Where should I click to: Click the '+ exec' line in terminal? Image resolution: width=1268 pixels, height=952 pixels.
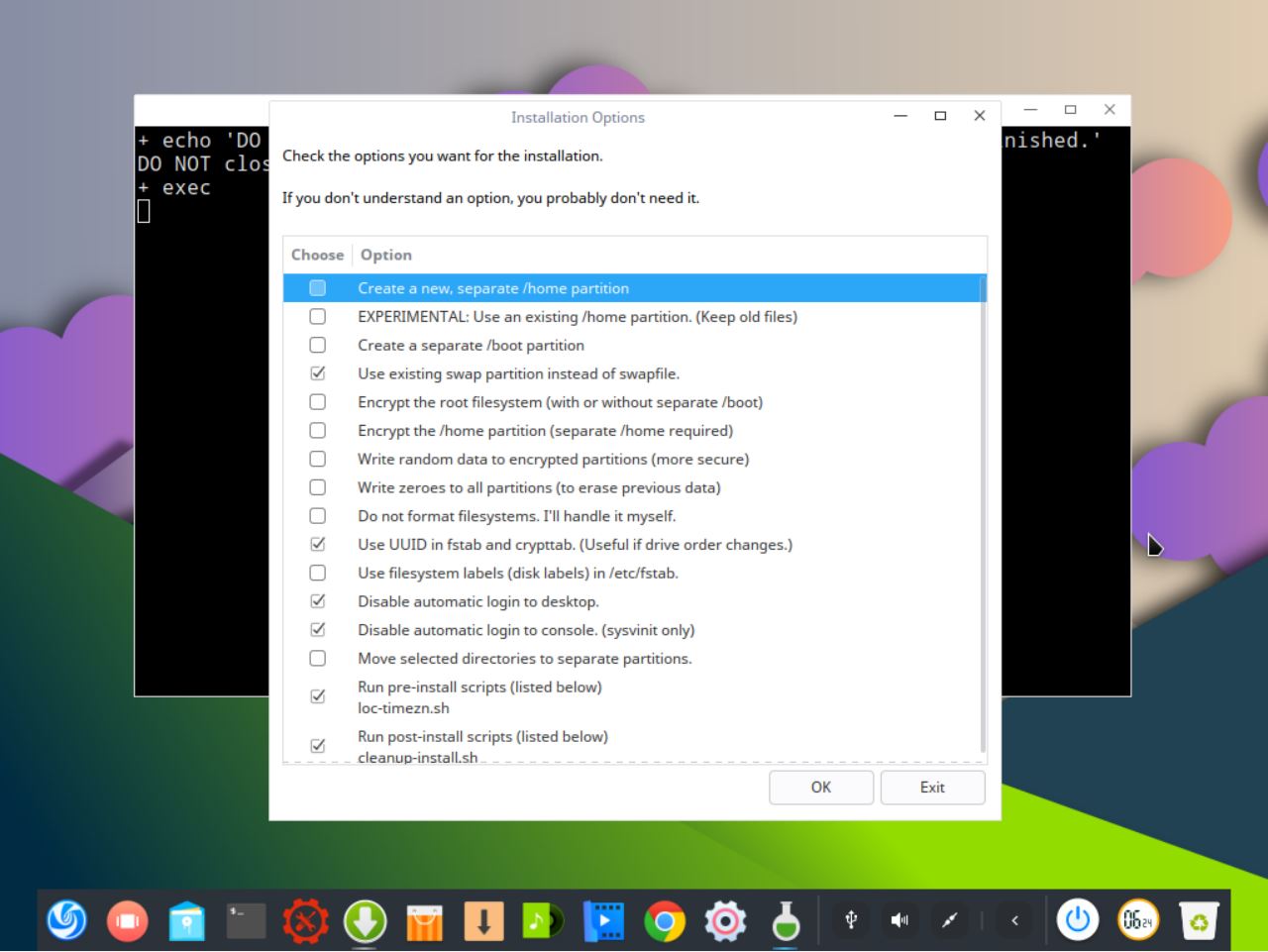point(174,188)
